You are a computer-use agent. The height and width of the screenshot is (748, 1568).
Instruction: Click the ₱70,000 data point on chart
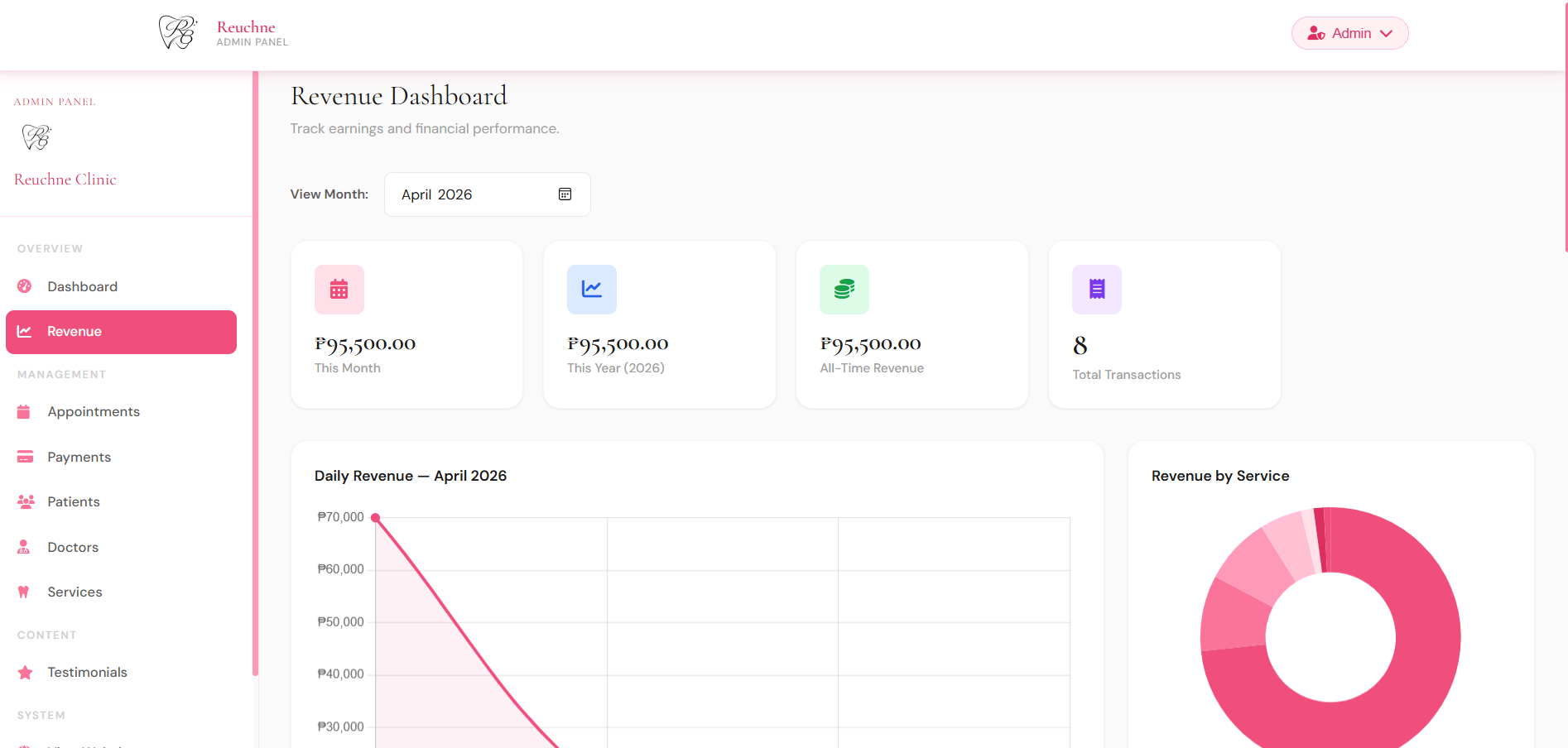[376, 518]
